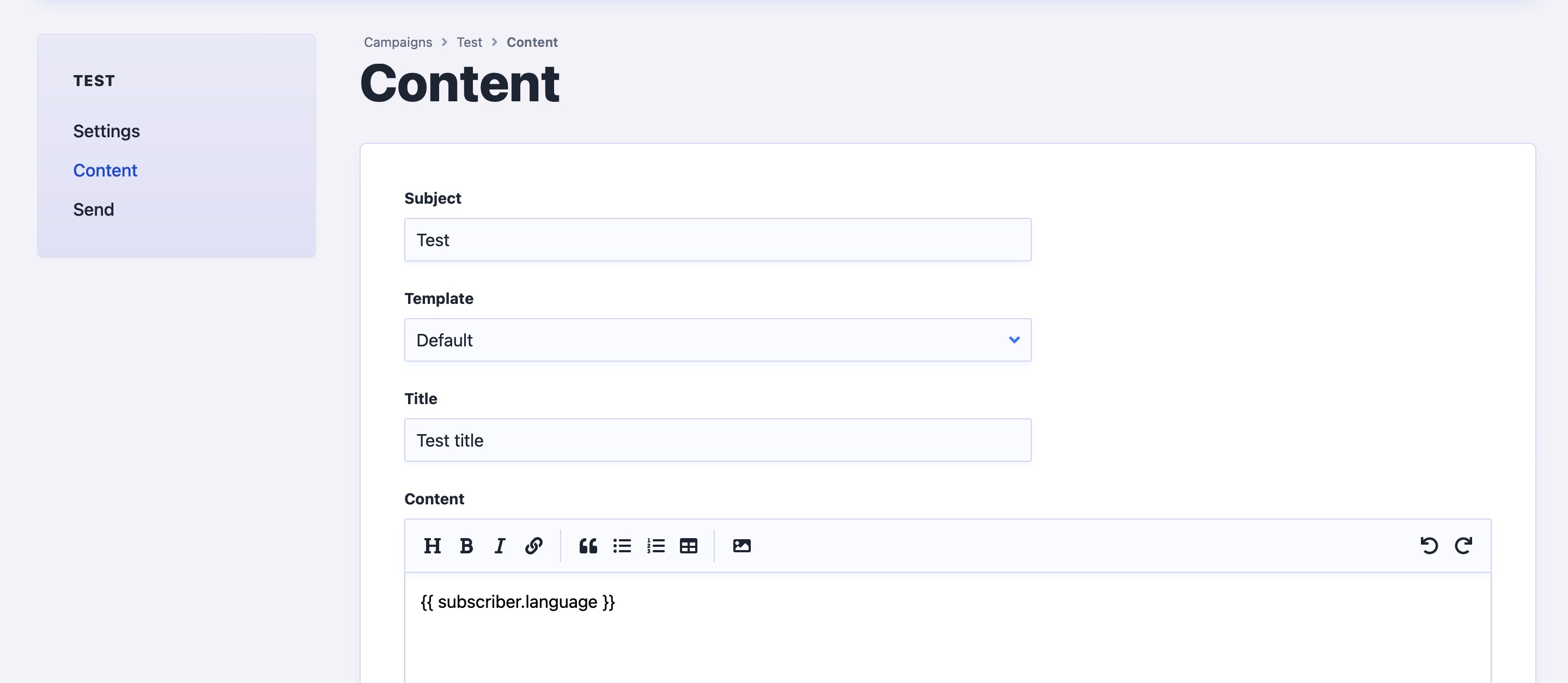Create a bulleted list
This screenshot has width=1568, height=683.
pyautogui.click(x=622, y=546)
